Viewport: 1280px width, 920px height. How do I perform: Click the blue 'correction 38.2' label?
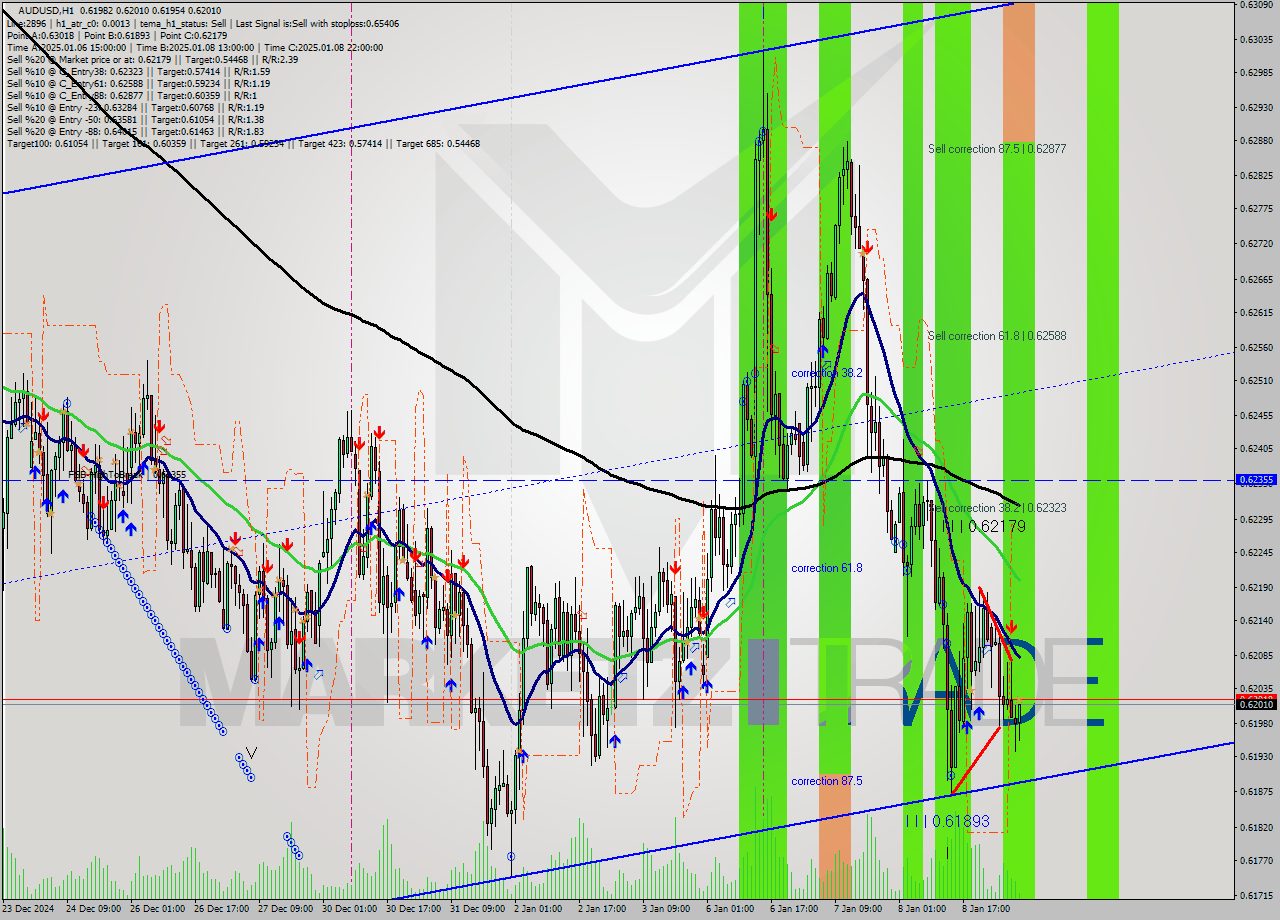click(x=826, y=373)
